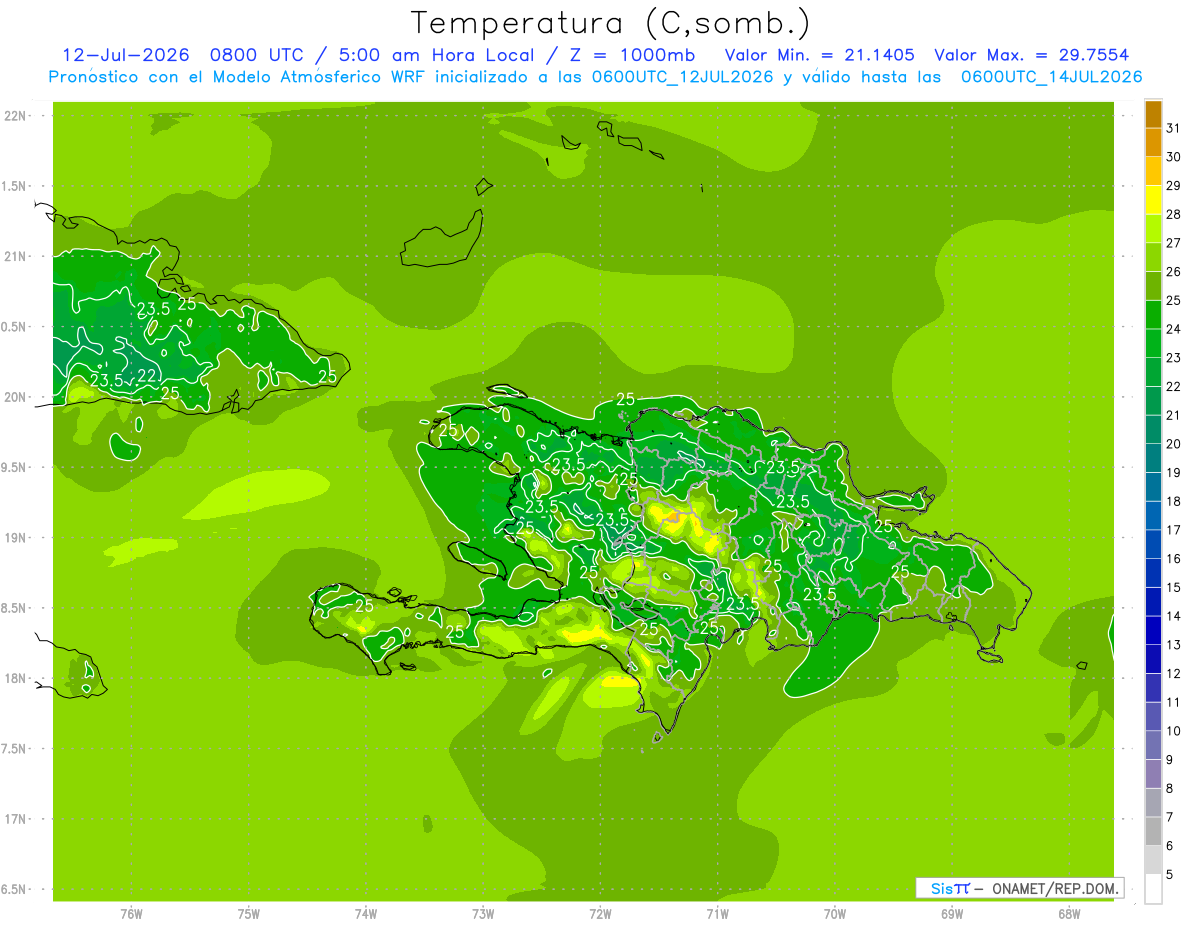Click the blue swatch between 16 and 17
Image resolution: width=1200 pixels, height=927 pixels.
coord(1153,545)
